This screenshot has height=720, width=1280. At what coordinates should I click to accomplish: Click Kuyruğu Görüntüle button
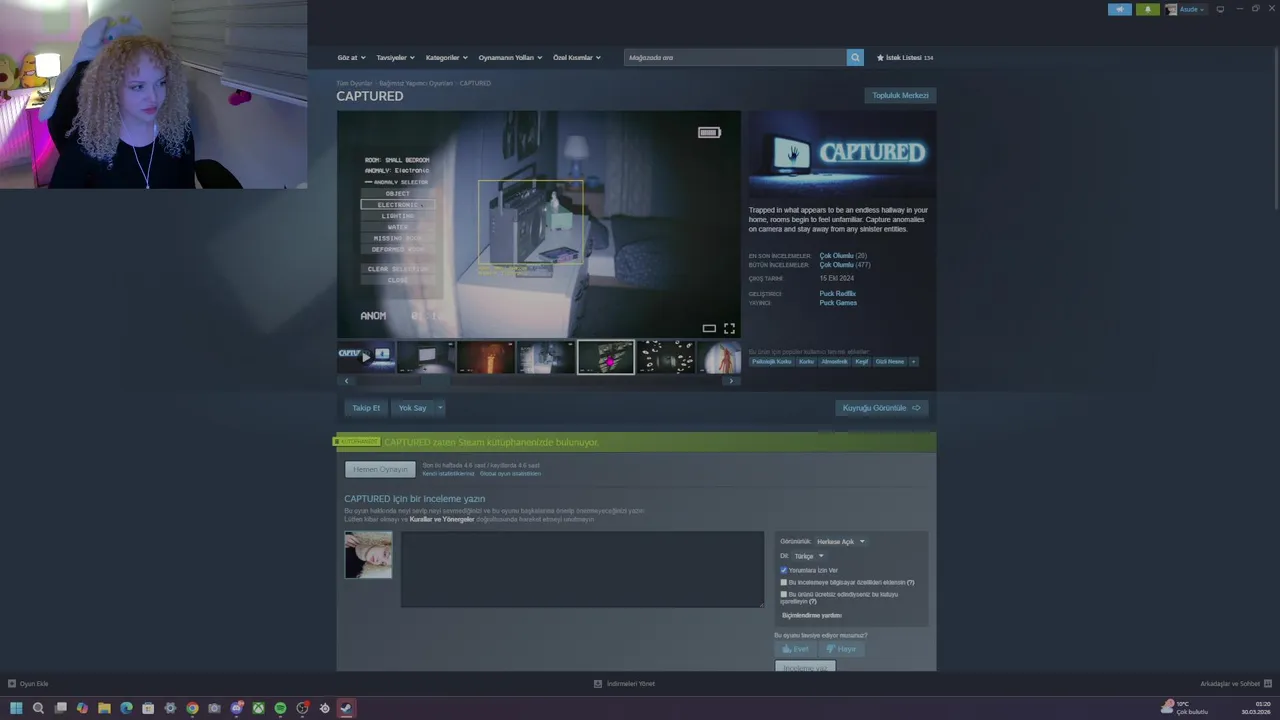coord(881,408)
